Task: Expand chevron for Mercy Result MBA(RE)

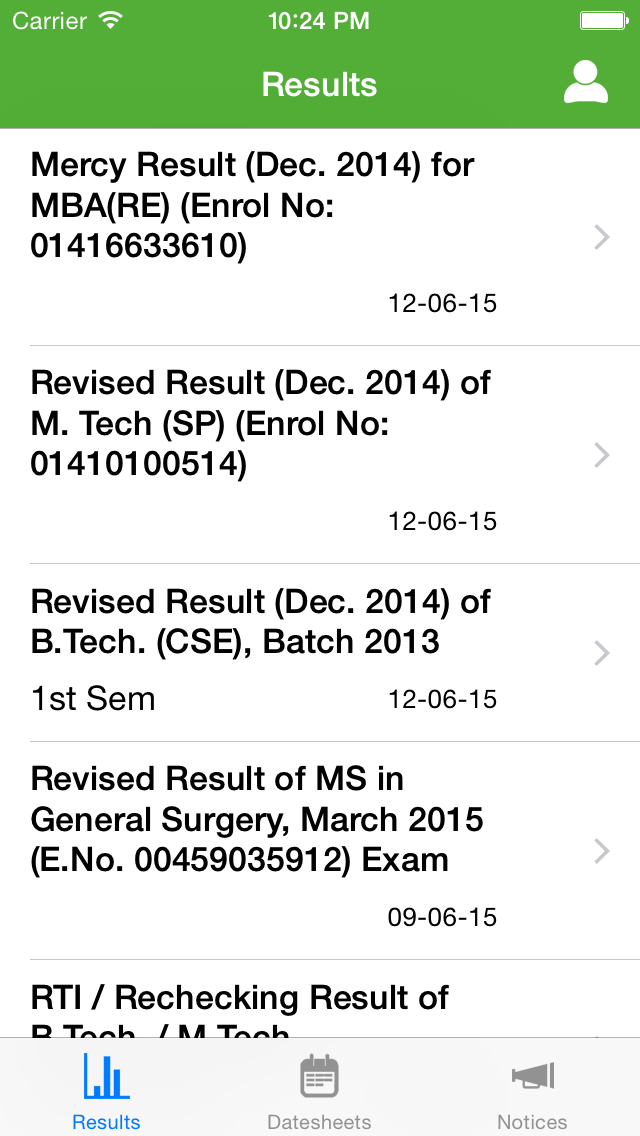Action: 601,237
